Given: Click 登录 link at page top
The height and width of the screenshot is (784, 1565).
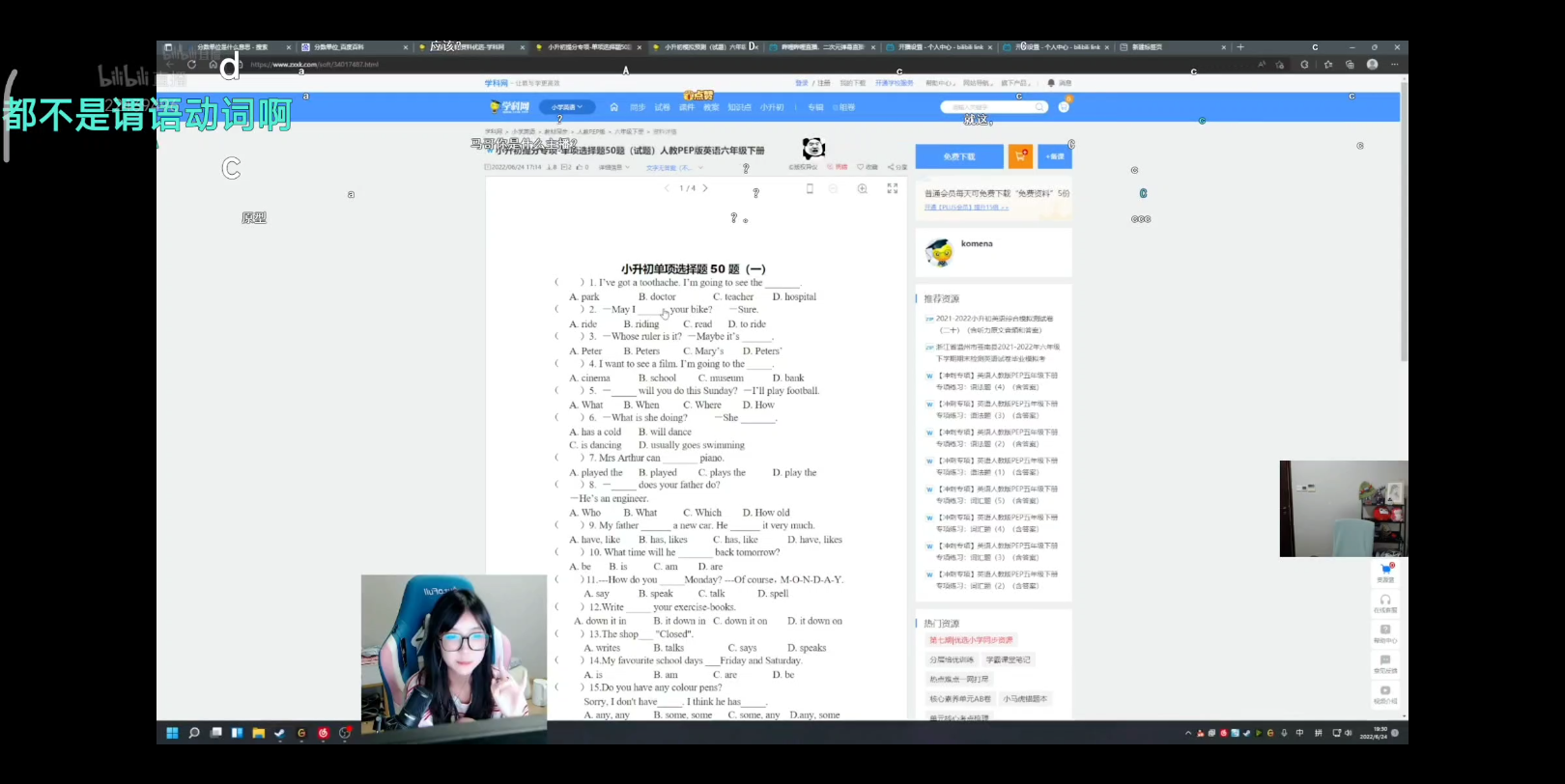Looking at the screenshot, I should (802, 83).
